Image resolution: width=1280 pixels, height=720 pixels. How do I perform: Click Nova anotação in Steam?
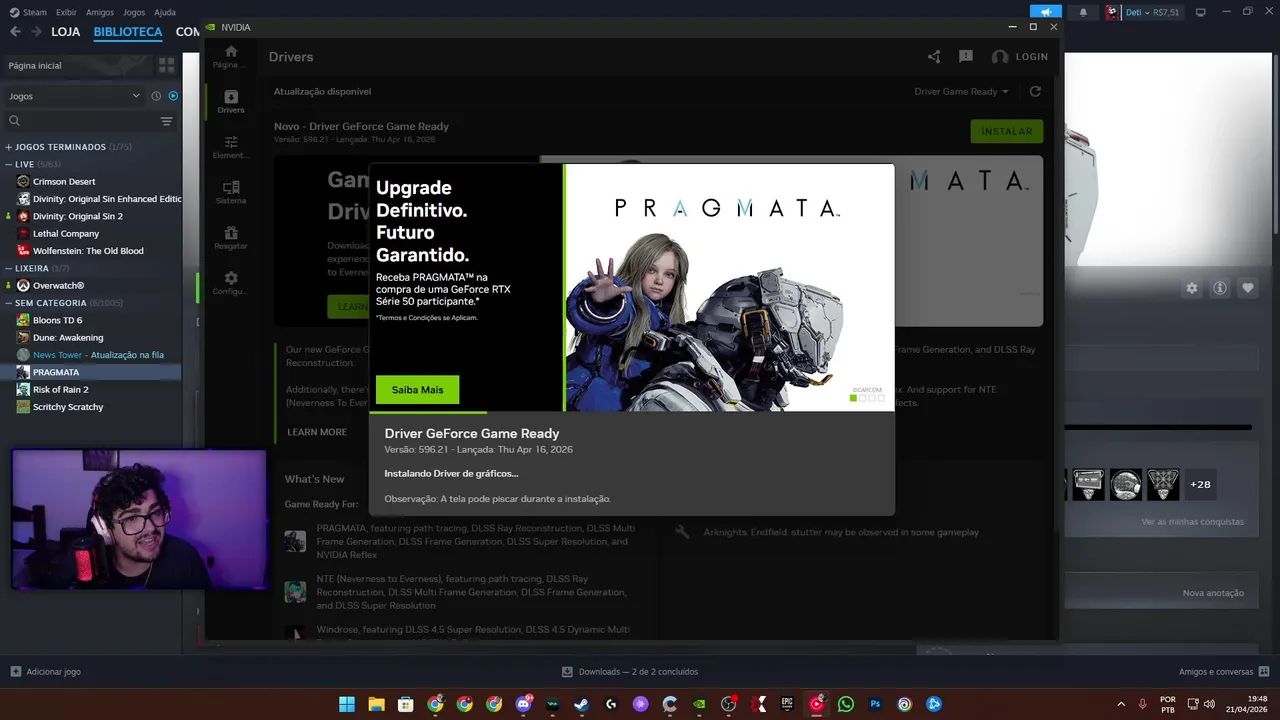click(x=1213, y=593)
